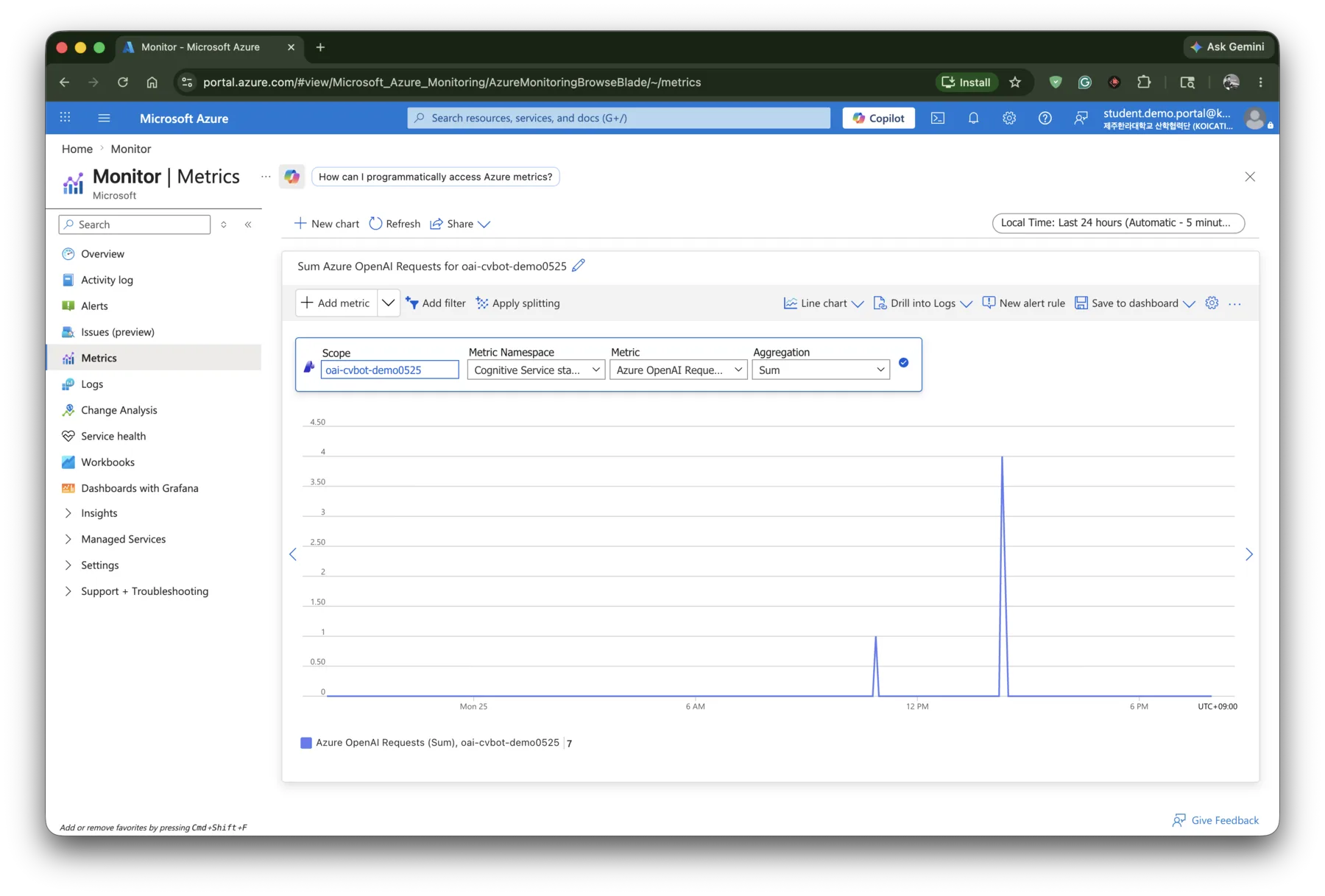1325x896 pixels.
Task: Open the Save to dashboard dropdown
Action: 1134,303
